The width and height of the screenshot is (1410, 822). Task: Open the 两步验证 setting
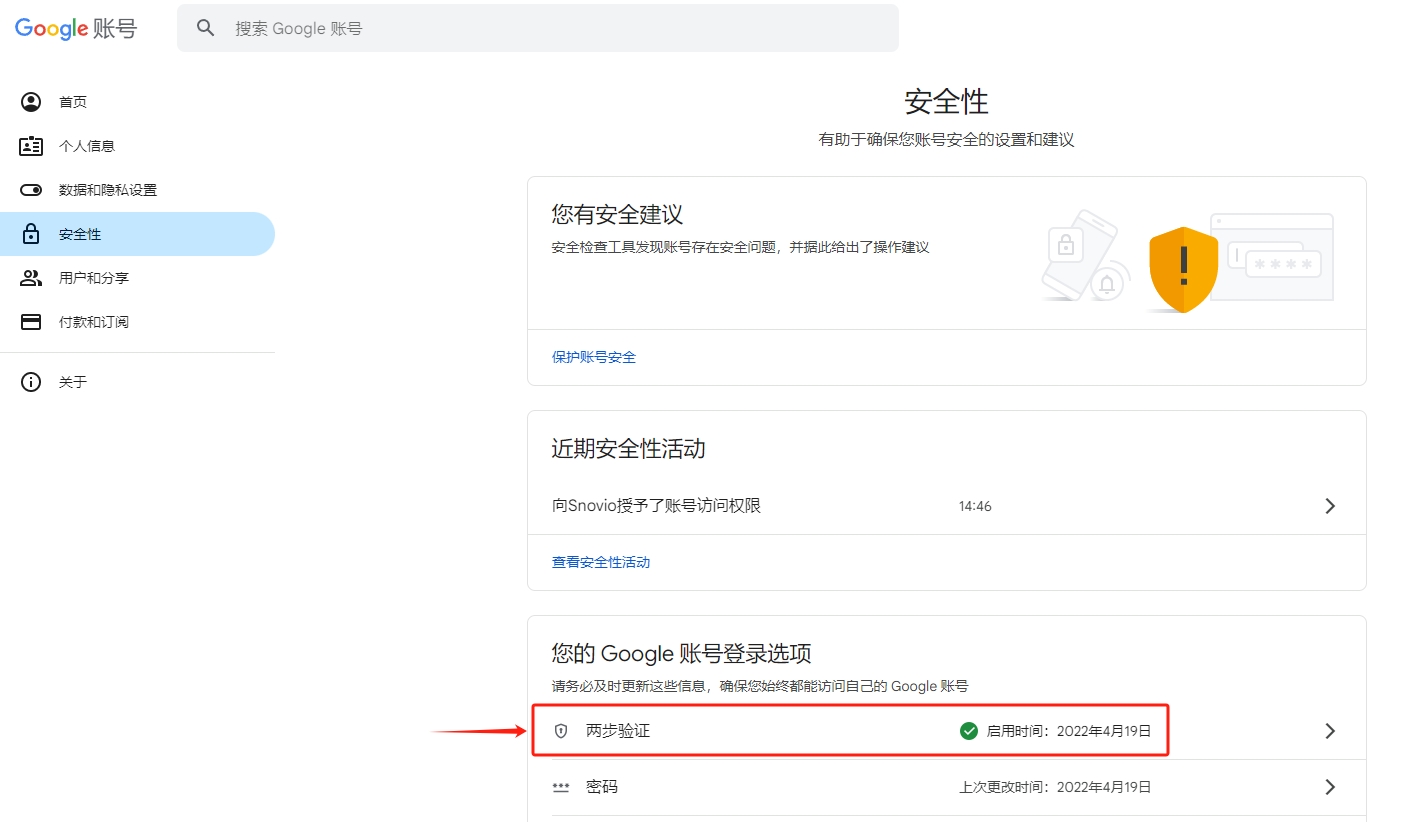tap(946, 731)
